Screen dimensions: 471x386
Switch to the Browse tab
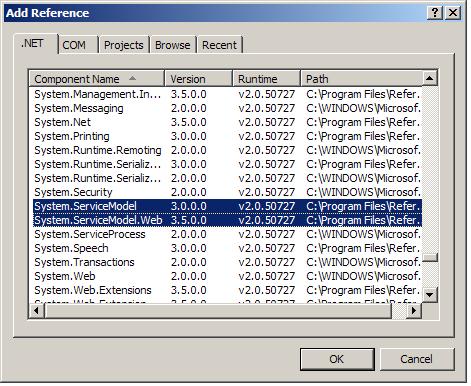173,45
